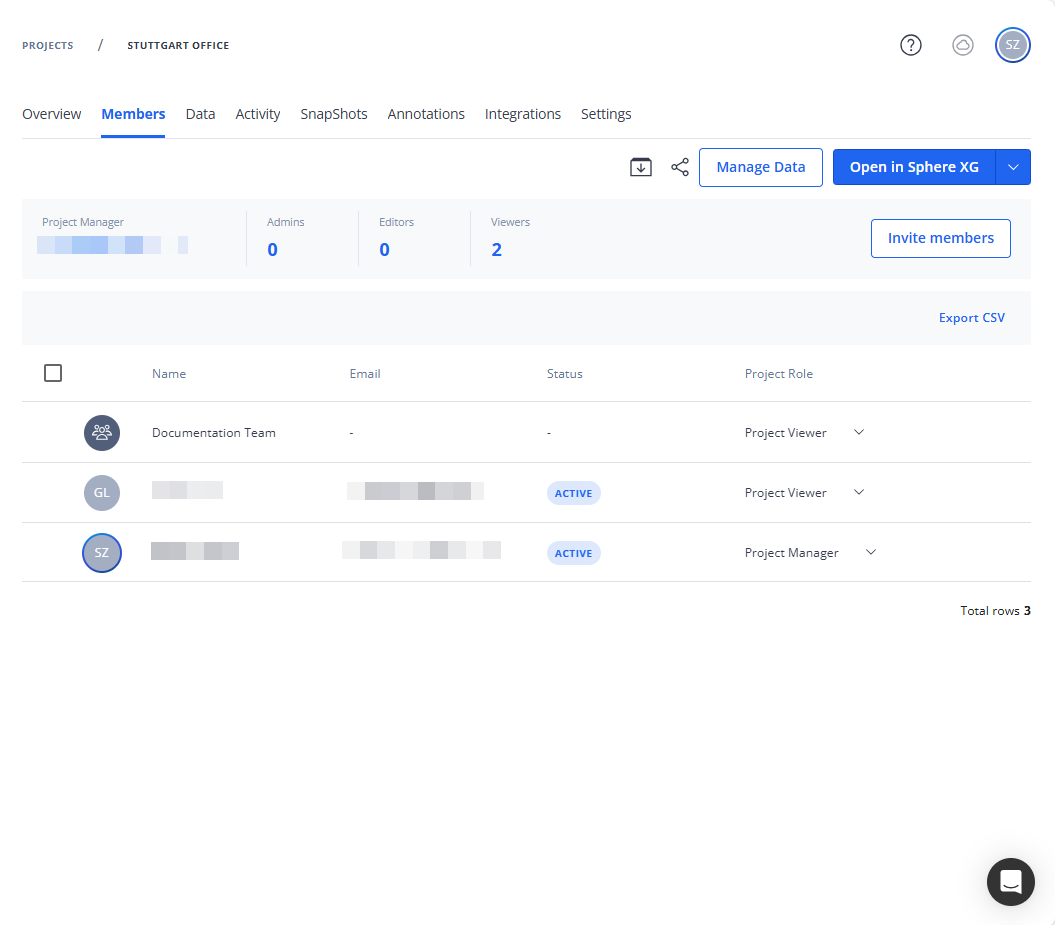Open the SnapShots tab

334,114
